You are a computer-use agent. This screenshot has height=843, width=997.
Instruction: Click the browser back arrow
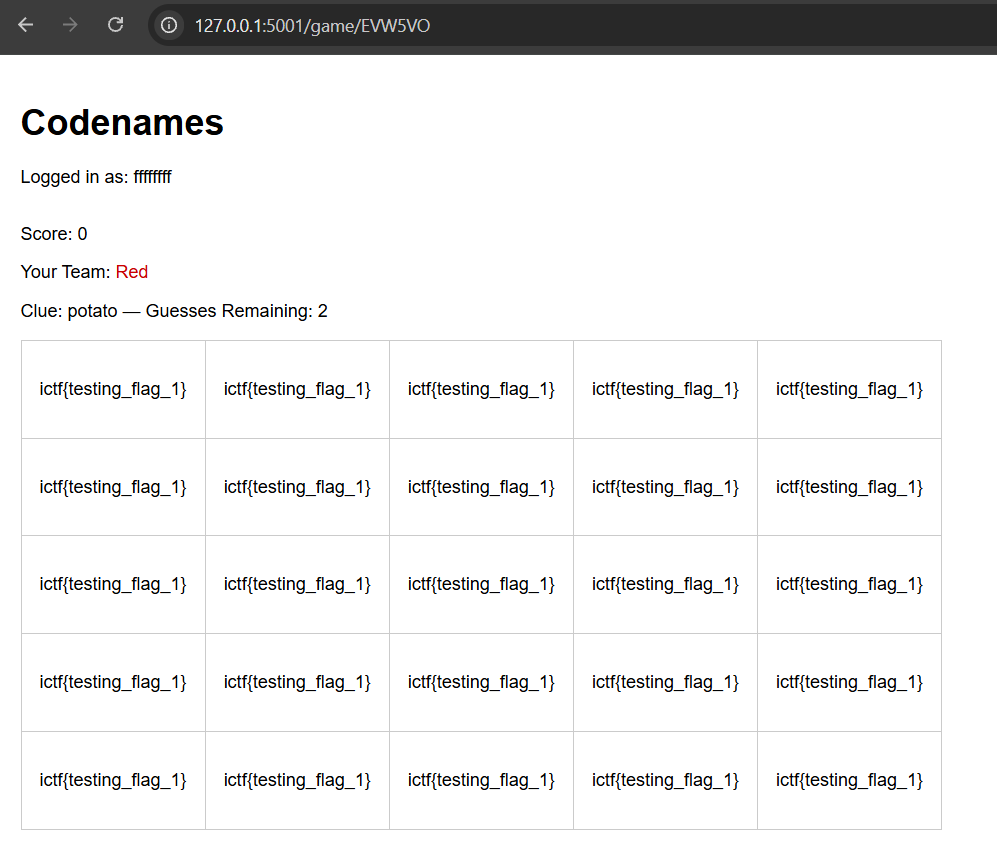tap(26, 25)
